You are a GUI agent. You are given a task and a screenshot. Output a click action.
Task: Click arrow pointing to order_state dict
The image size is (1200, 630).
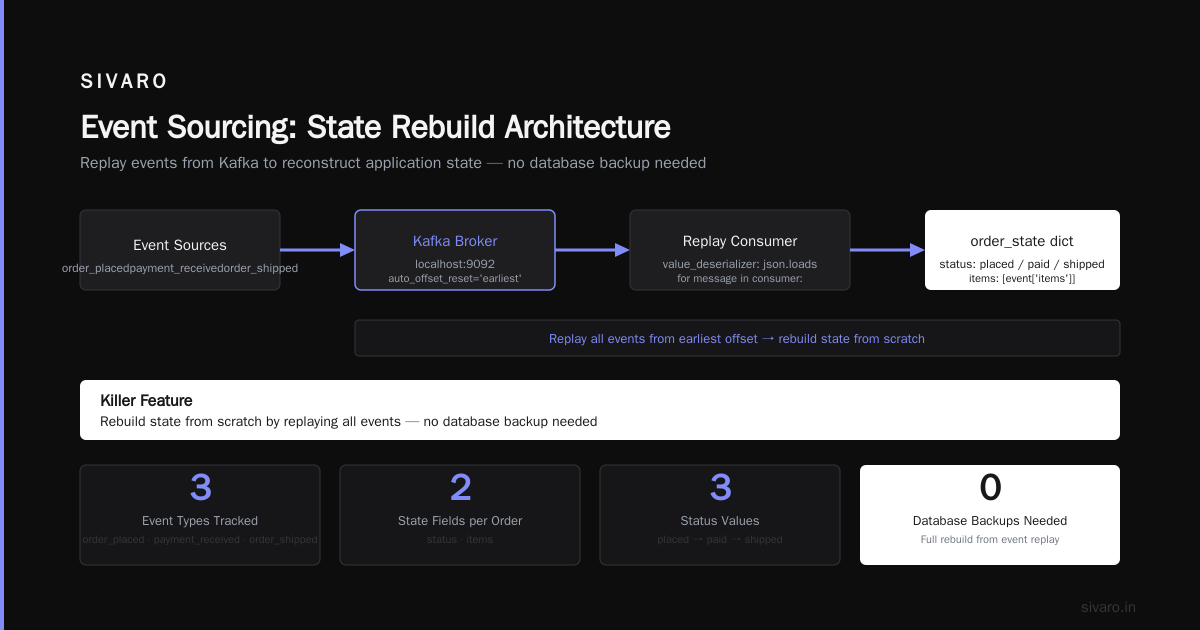point(887,250)
